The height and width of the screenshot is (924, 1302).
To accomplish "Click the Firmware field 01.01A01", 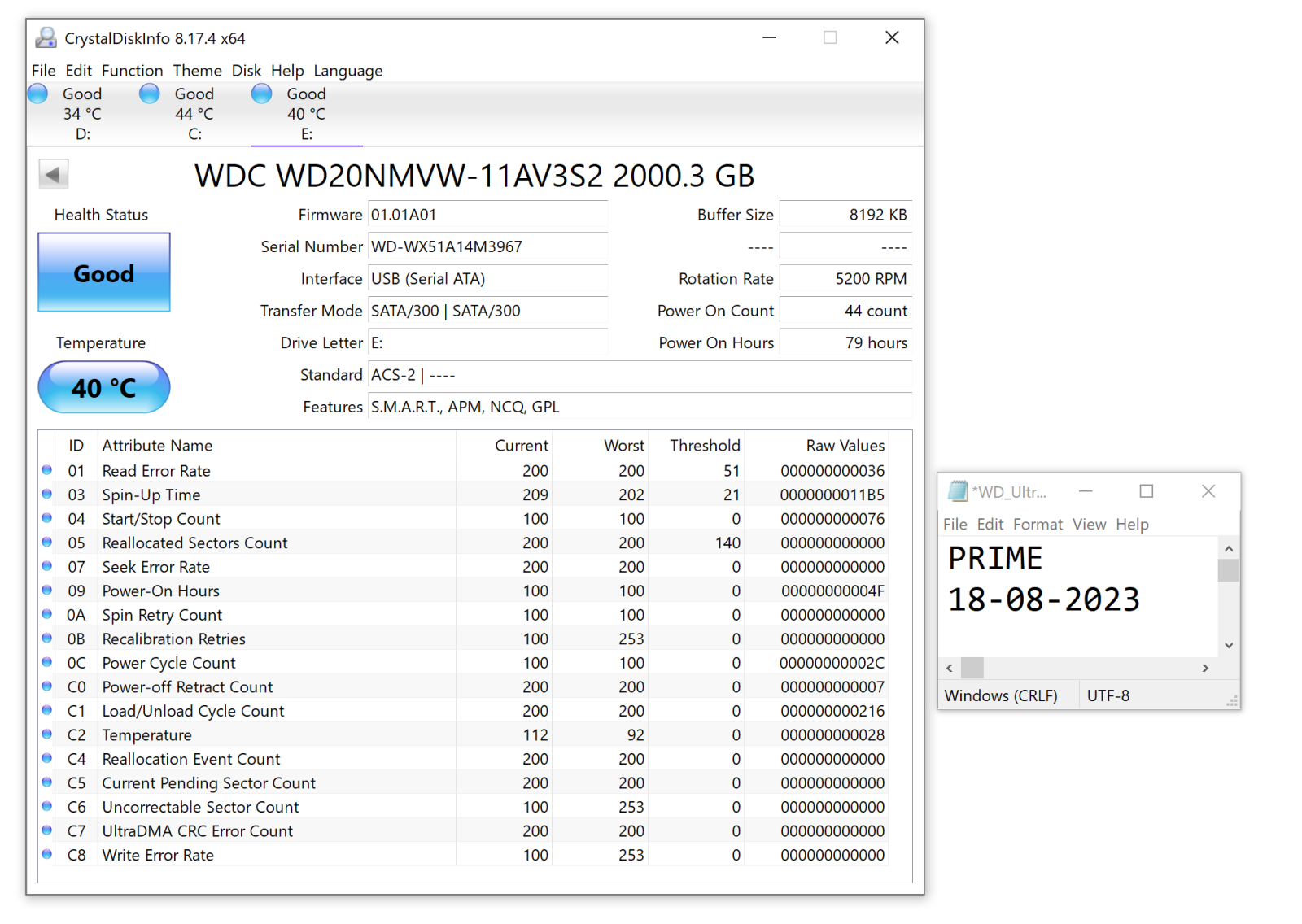I will coord(488,215).
